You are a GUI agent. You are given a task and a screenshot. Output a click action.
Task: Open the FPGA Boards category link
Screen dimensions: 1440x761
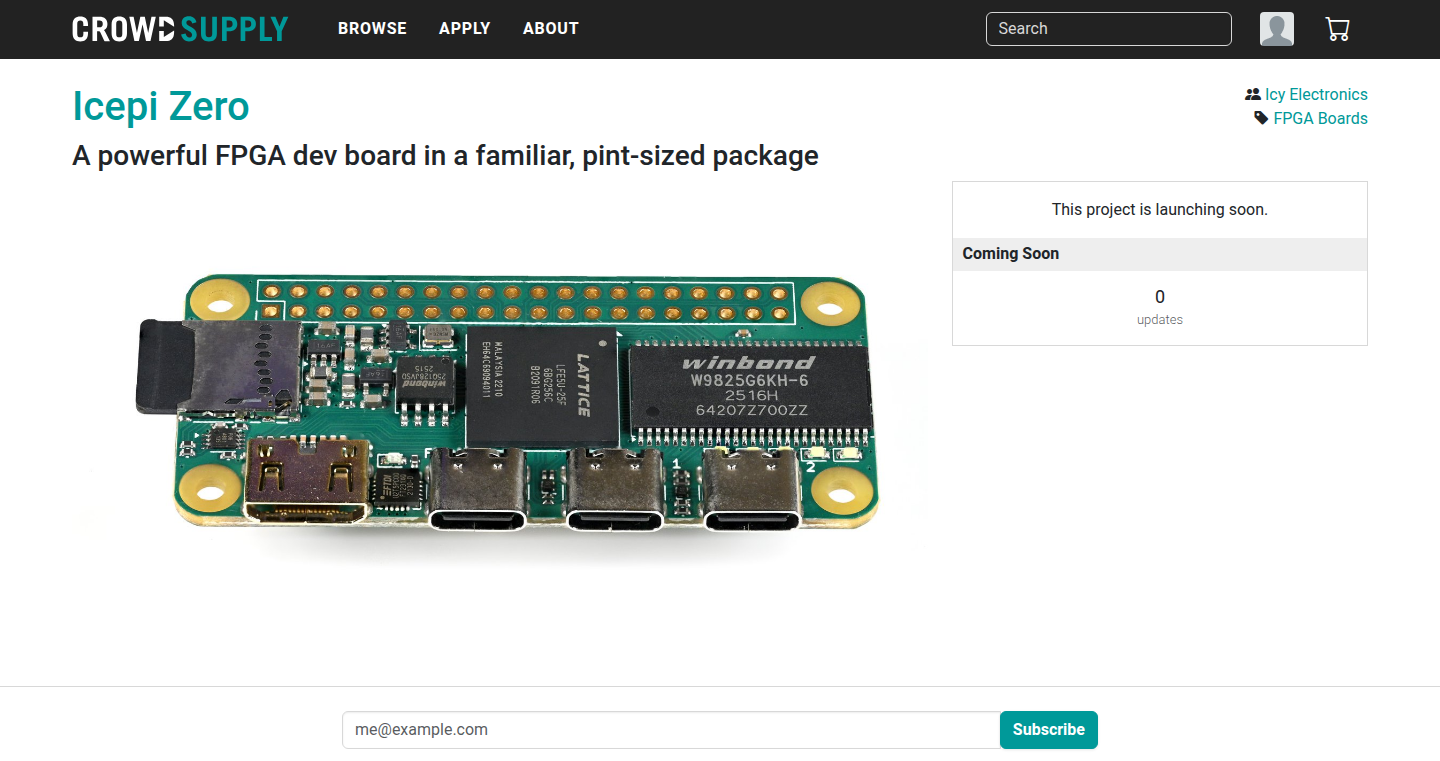click(1320, 118)
